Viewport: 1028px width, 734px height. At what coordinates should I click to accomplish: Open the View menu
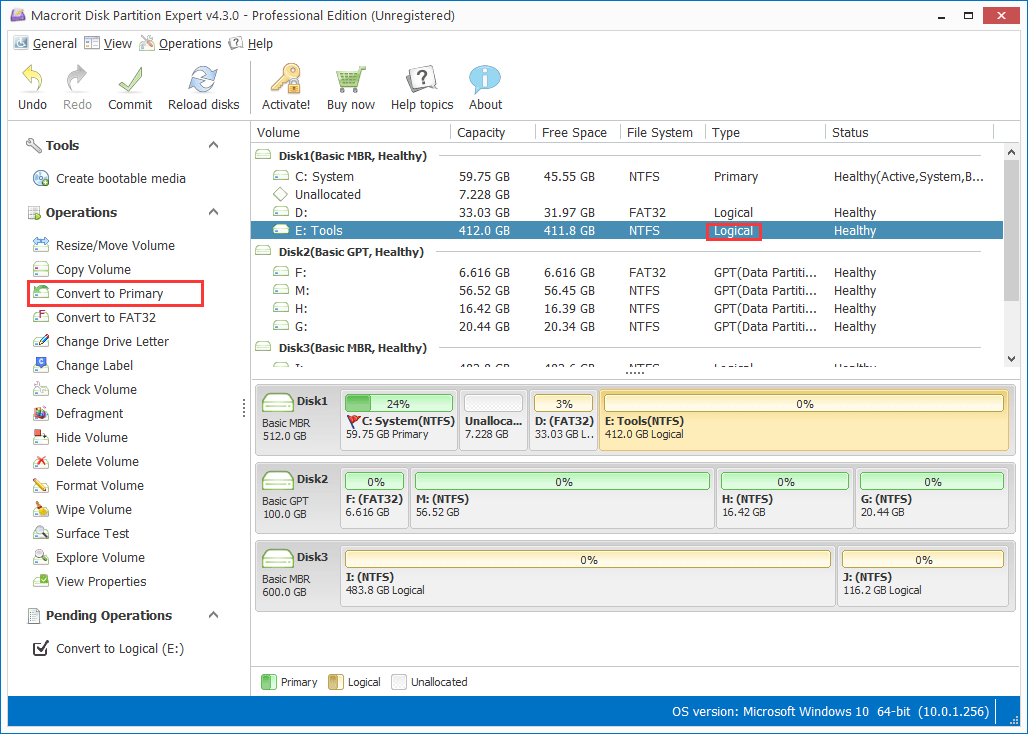(115, 43)
